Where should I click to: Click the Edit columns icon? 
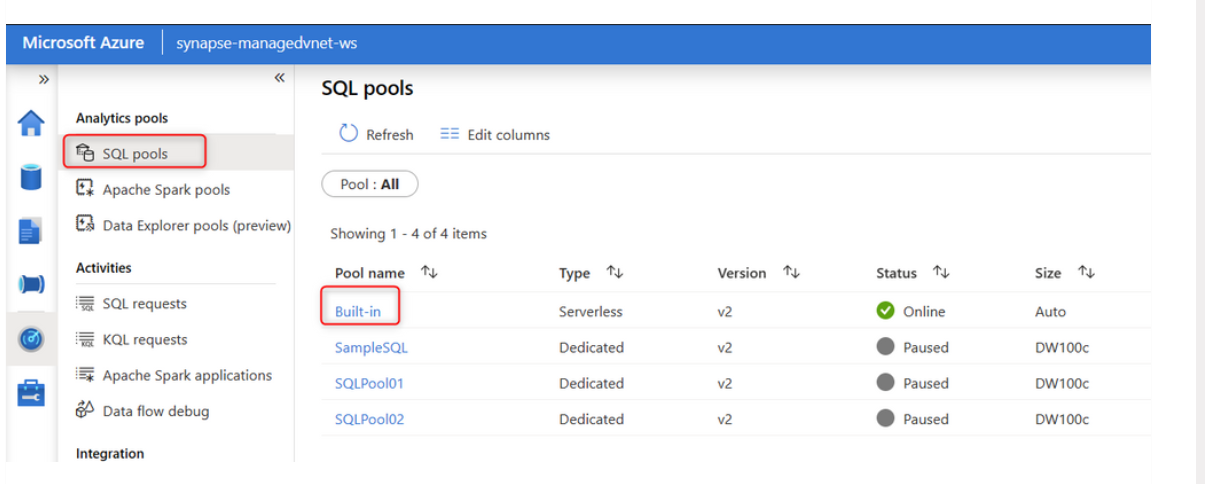point(450,134)
